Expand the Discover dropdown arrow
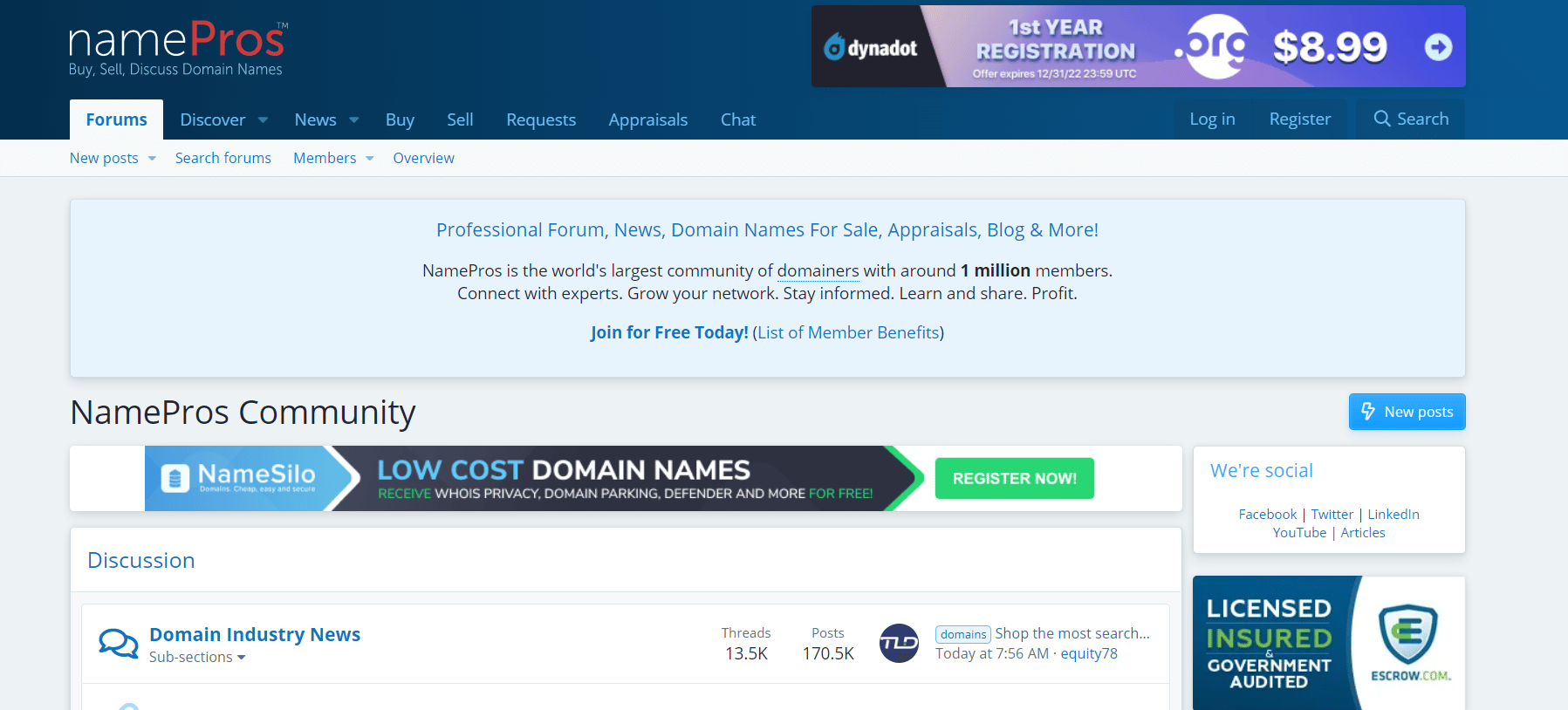 click(263, 119)
